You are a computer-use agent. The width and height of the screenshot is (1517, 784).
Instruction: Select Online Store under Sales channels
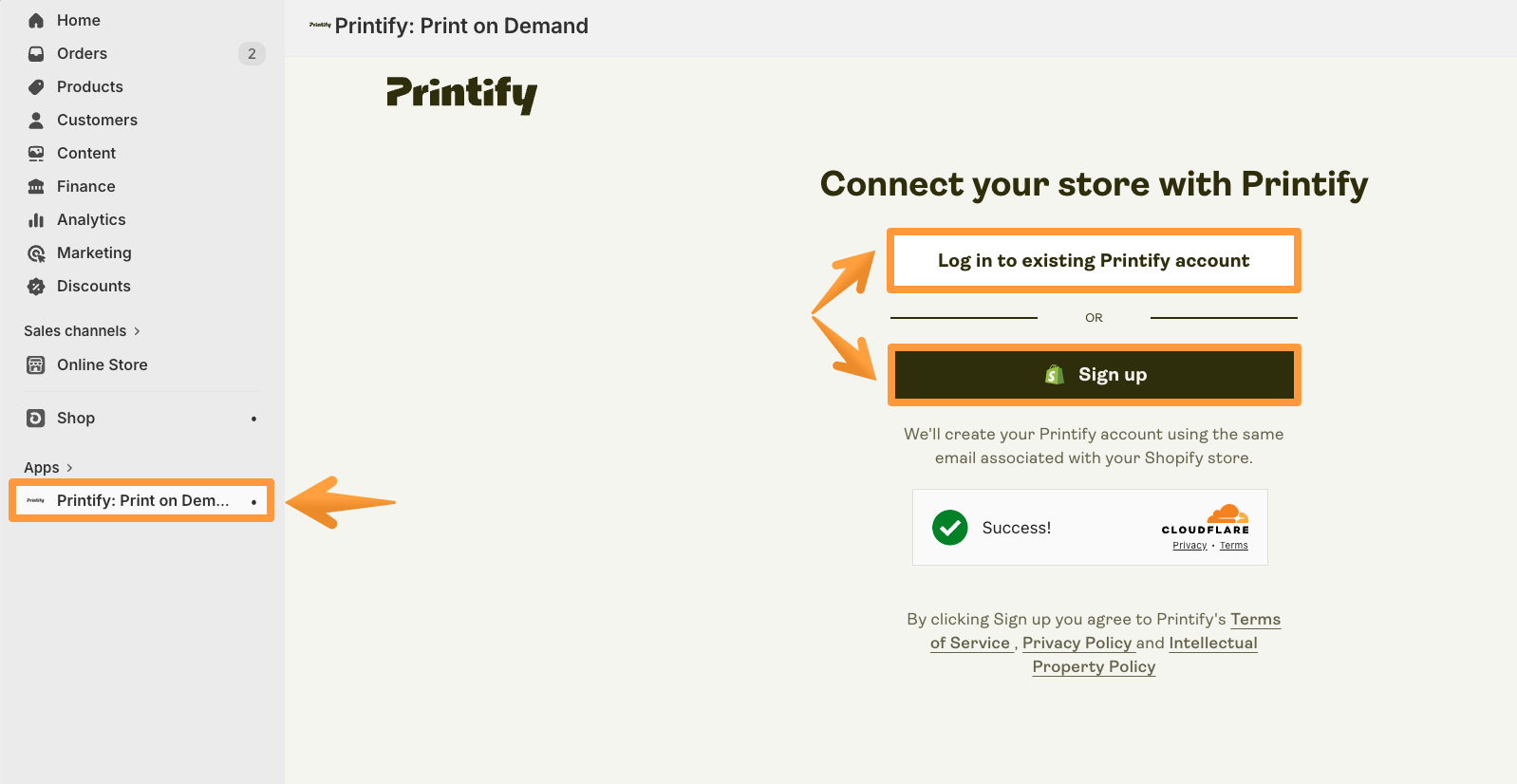click(x=102, y=364)
